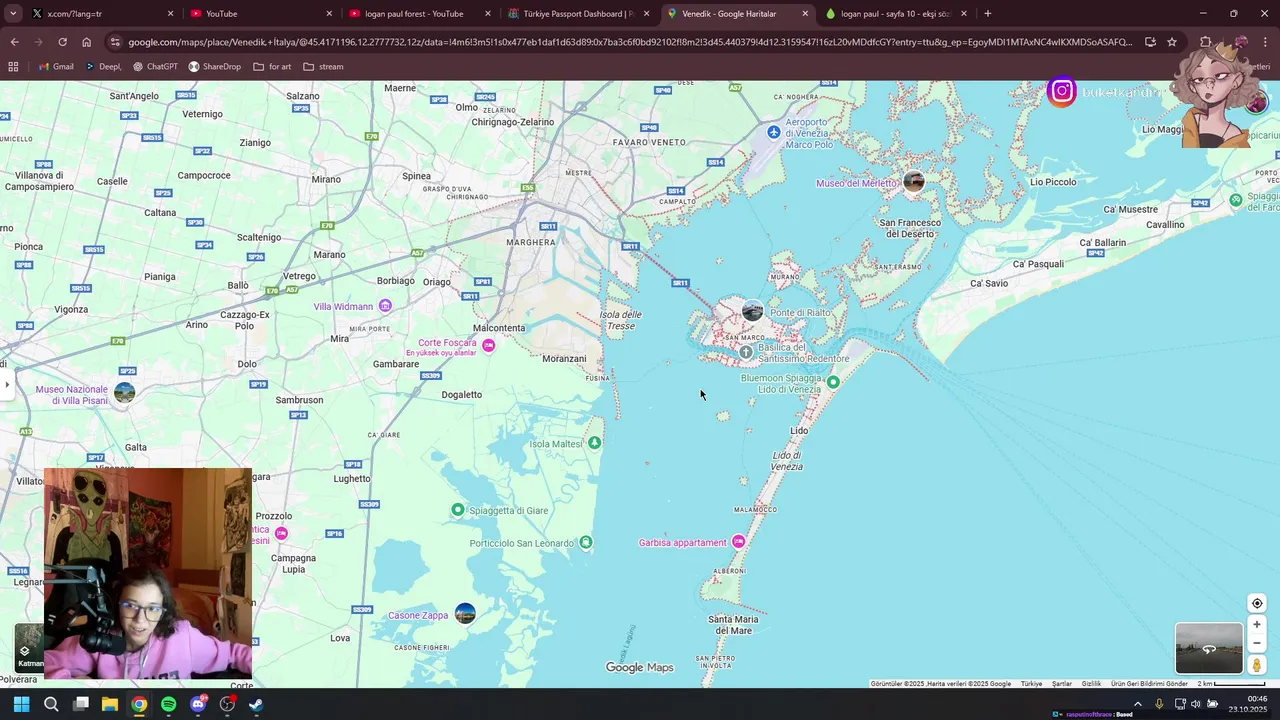
Task: Bookmark this page with the star icon
Action: pyautogui.click(x=1172, y=42)
